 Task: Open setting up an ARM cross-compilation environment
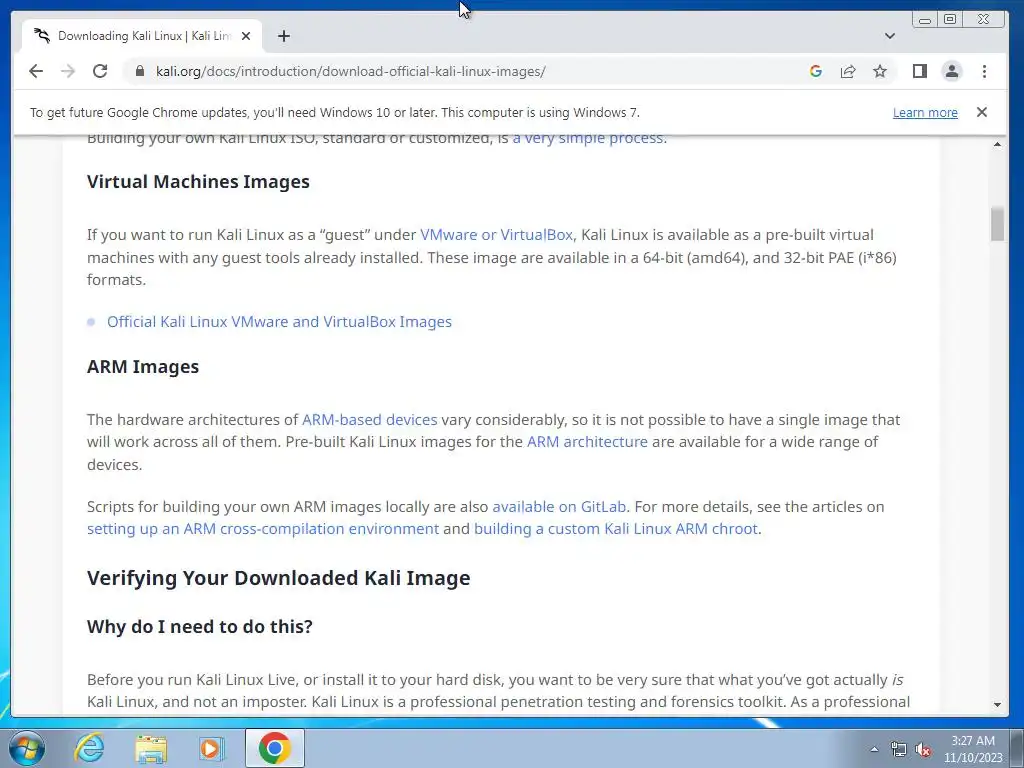click(x=263, y=529)
